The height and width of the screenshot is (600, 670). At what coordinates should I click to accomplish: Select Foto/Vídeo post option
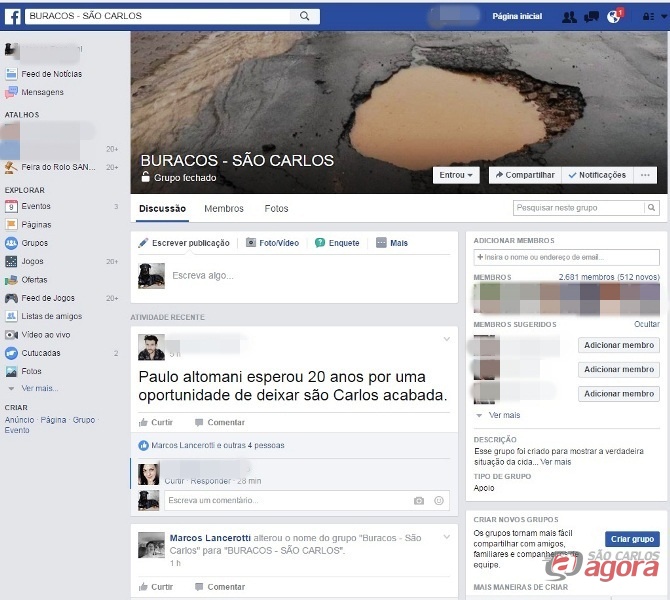[273, 243]
